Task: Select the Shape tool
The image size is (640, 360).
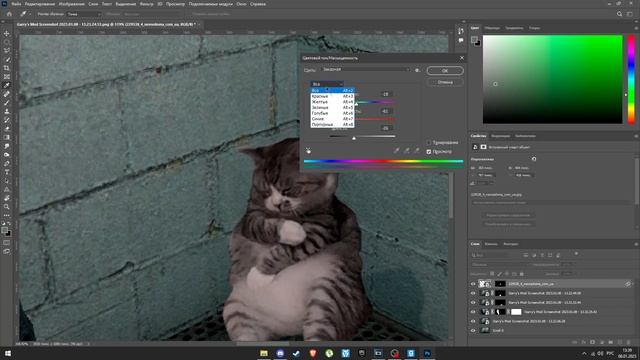Action: click(x=7, y=190)
